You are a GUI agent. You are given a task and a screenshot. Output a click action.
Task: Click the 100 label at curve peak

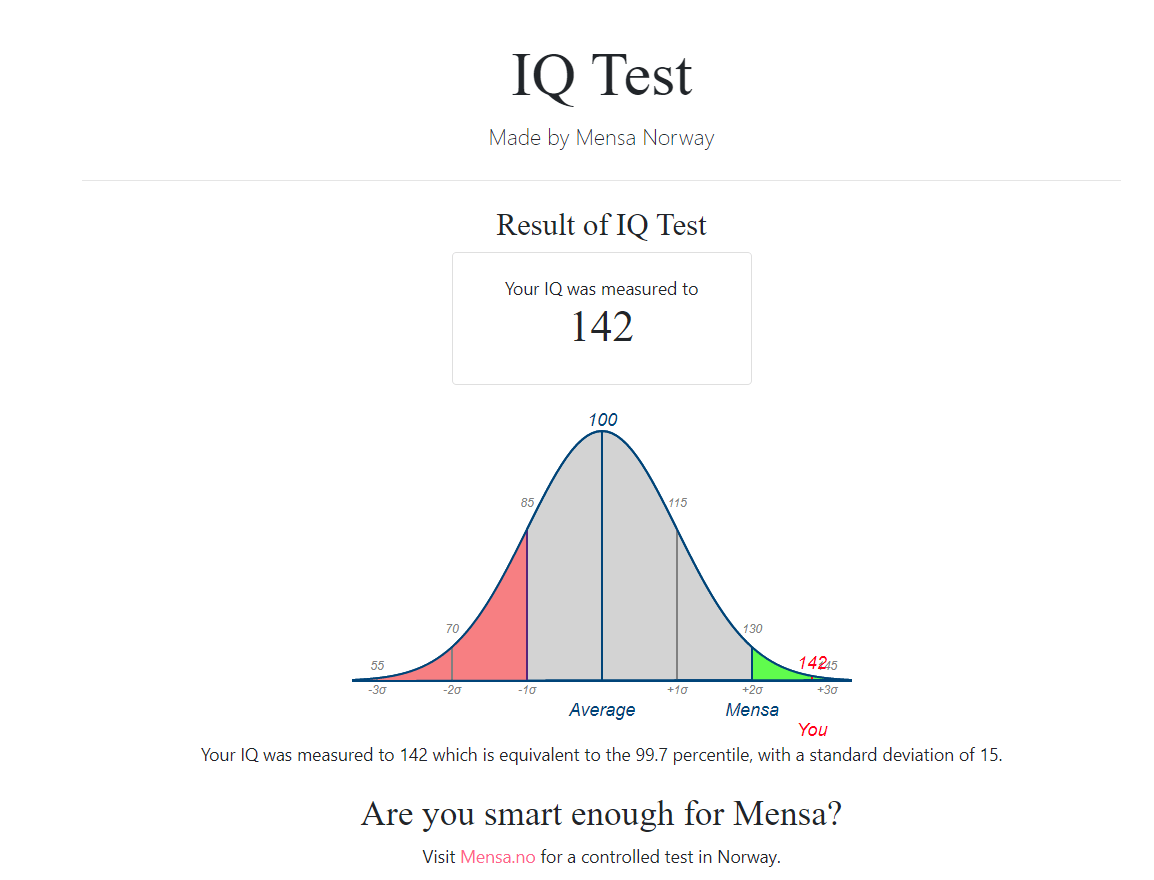point(602,420)
